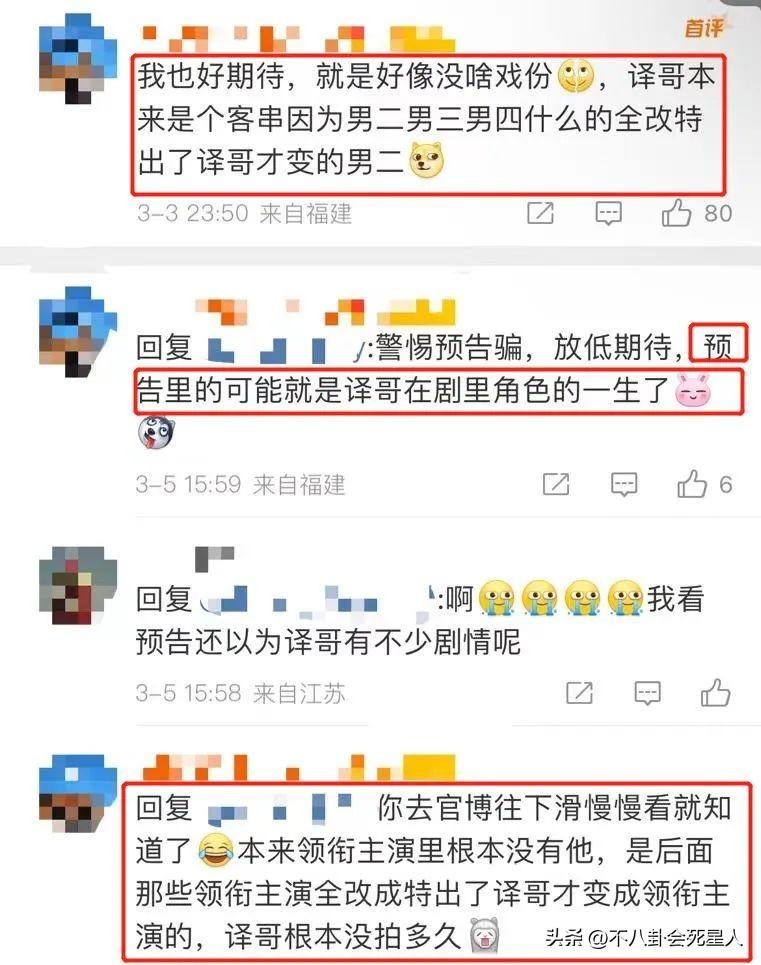
Task: Reply to the 3-5 15:59 comment
Action: 623,484
